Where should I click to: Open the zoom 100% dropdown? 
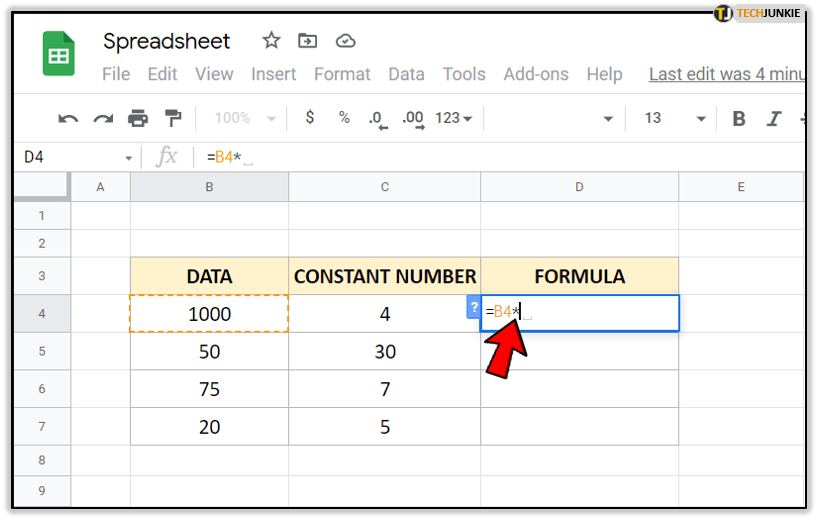[241, 118]
